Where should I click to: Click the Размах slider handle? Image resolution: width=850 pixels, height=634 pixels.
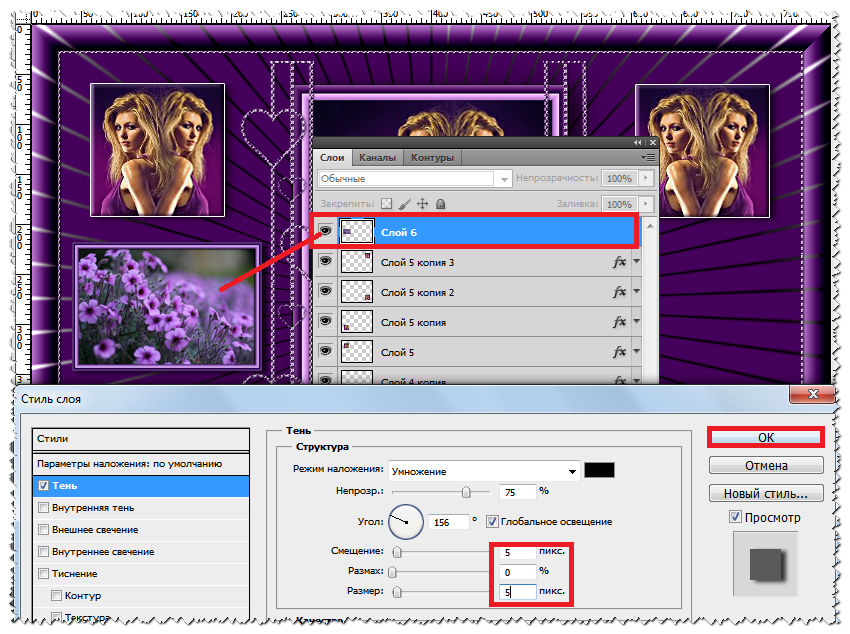pos(392,572)
